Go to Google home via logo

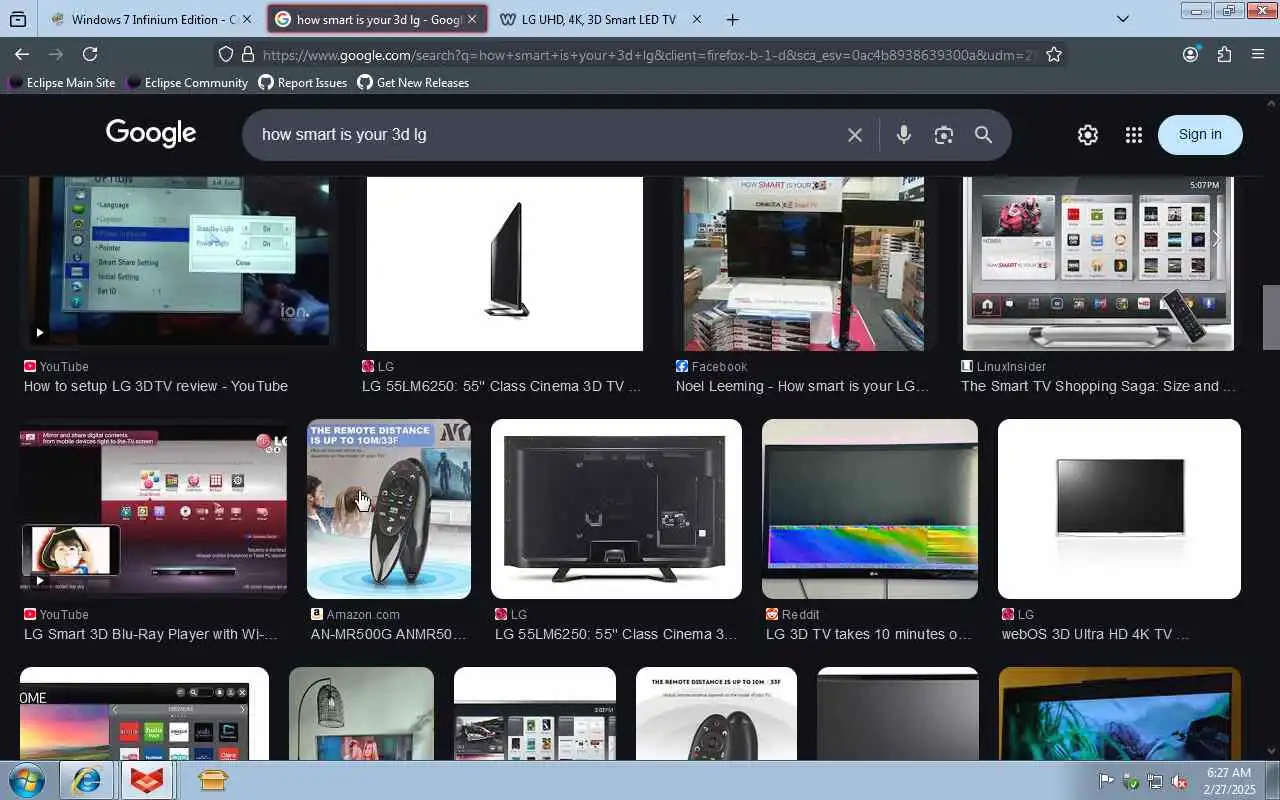(x=151, y=134)
